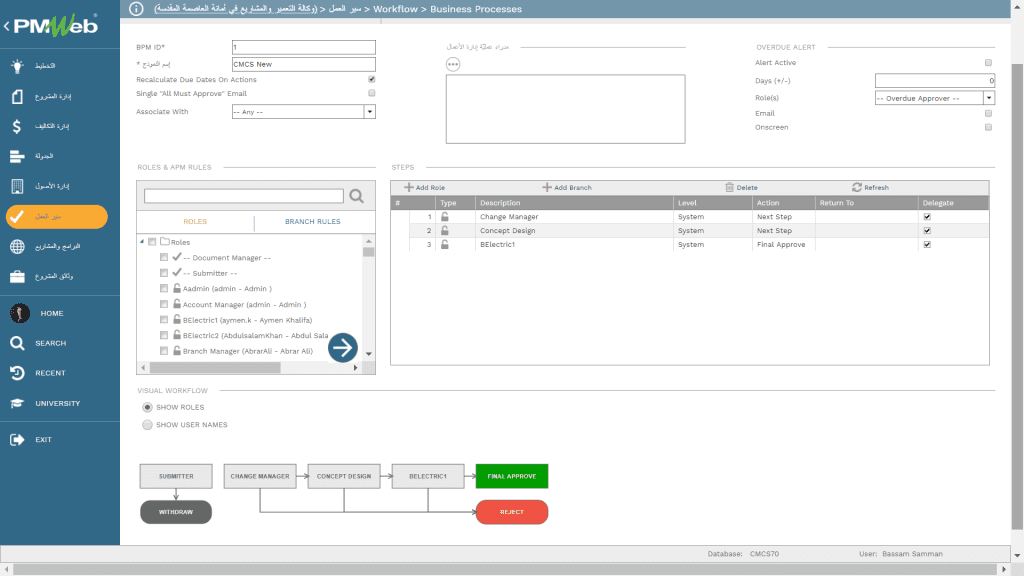Enable Single All Must Approve Email checkbox
Image resolution: width=1024 pixels, height=576 pixels.
(372, 93)
